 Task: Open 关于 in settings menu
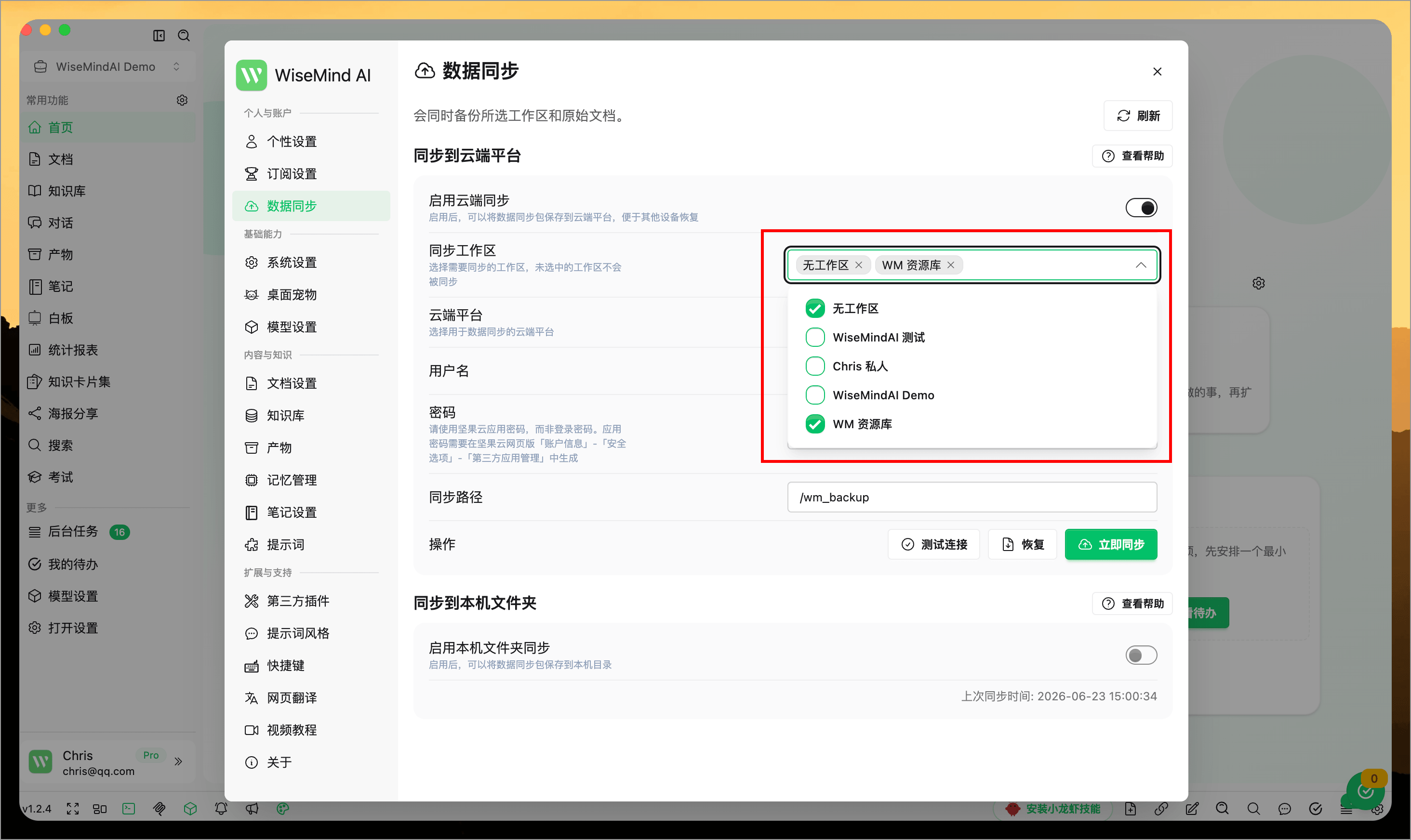311,762
